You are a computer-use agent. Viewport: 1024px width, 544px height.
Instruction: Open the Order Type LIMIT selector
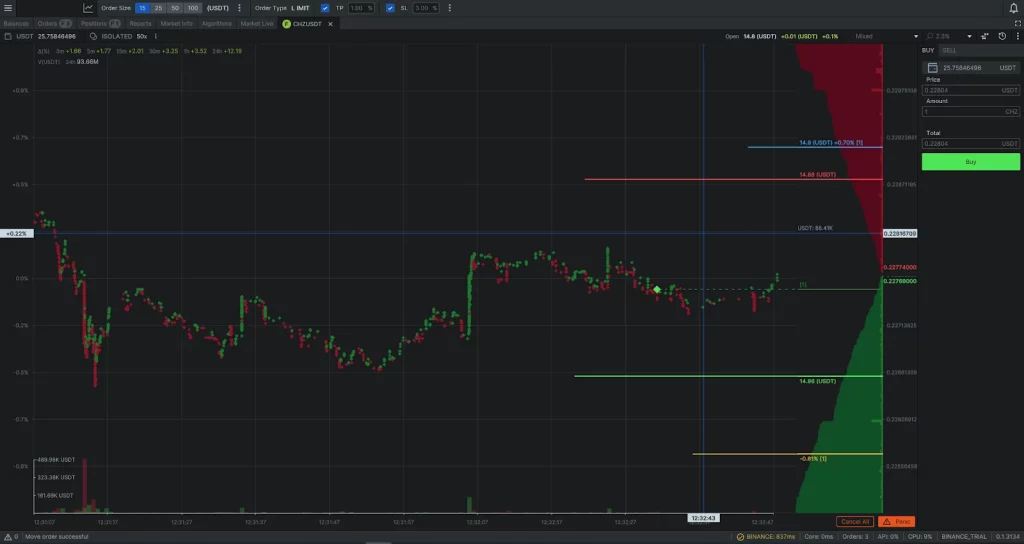(x=300, y=8)
